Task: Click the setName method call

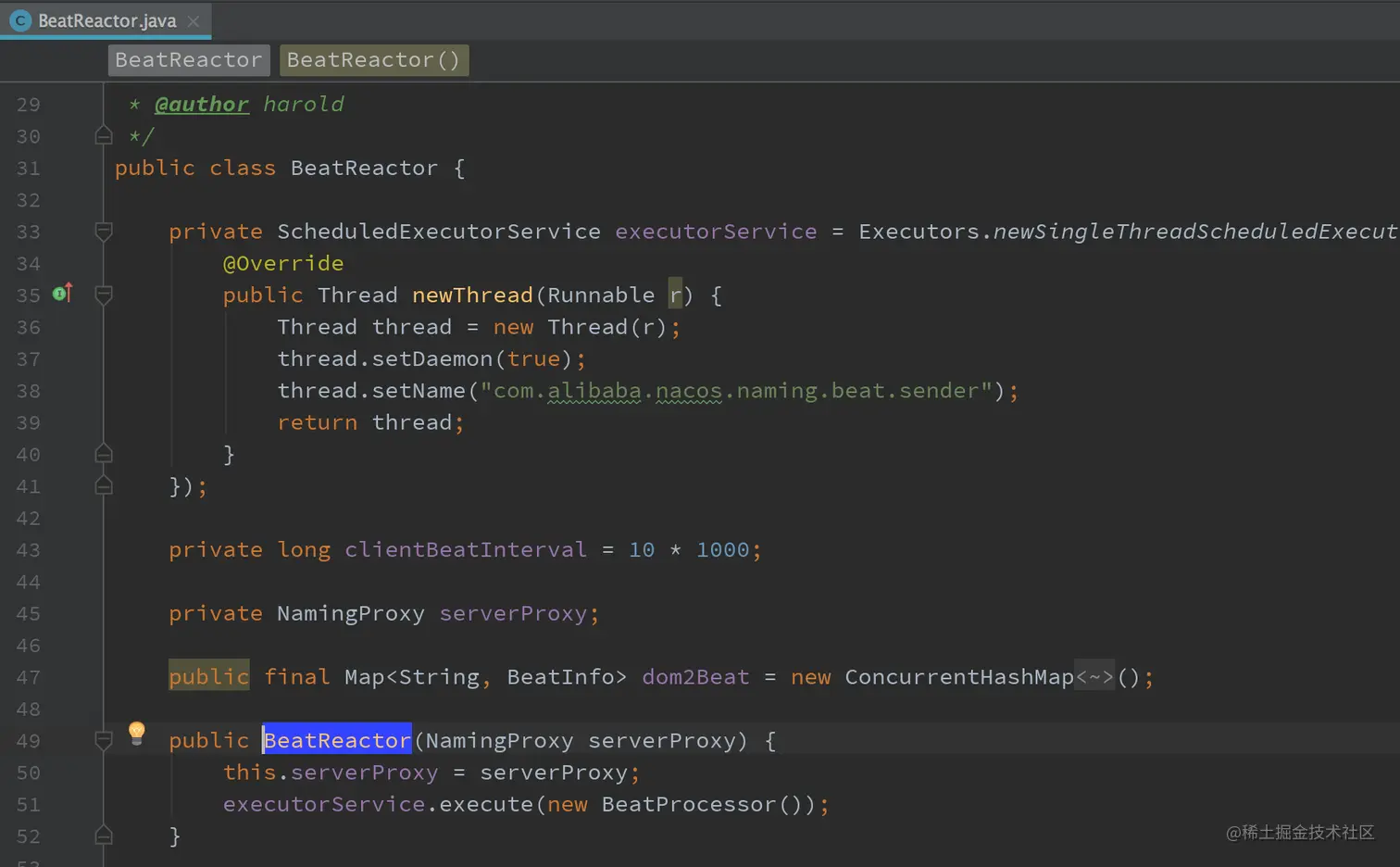Action: (419, 391)
